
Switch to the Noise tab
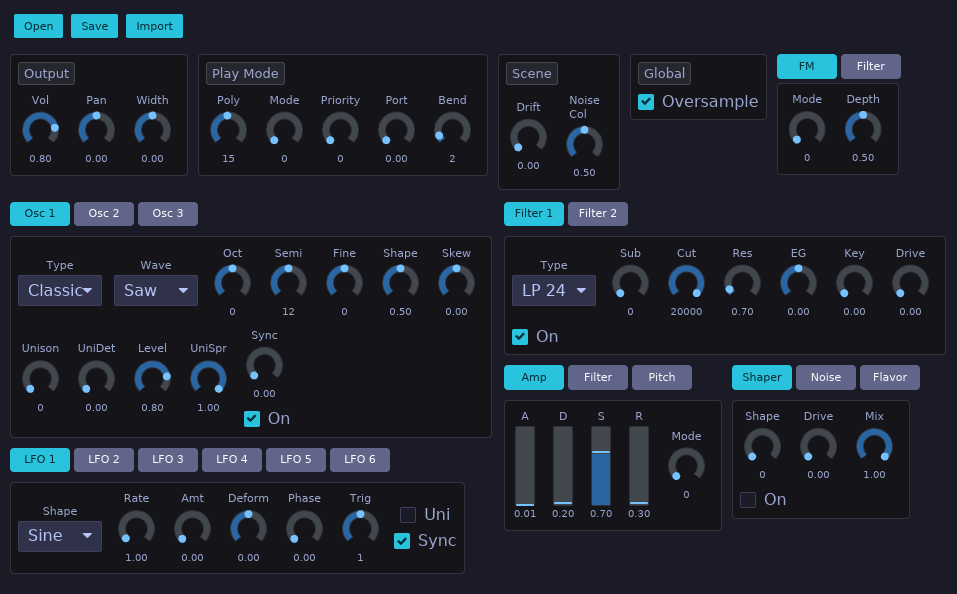826,377
